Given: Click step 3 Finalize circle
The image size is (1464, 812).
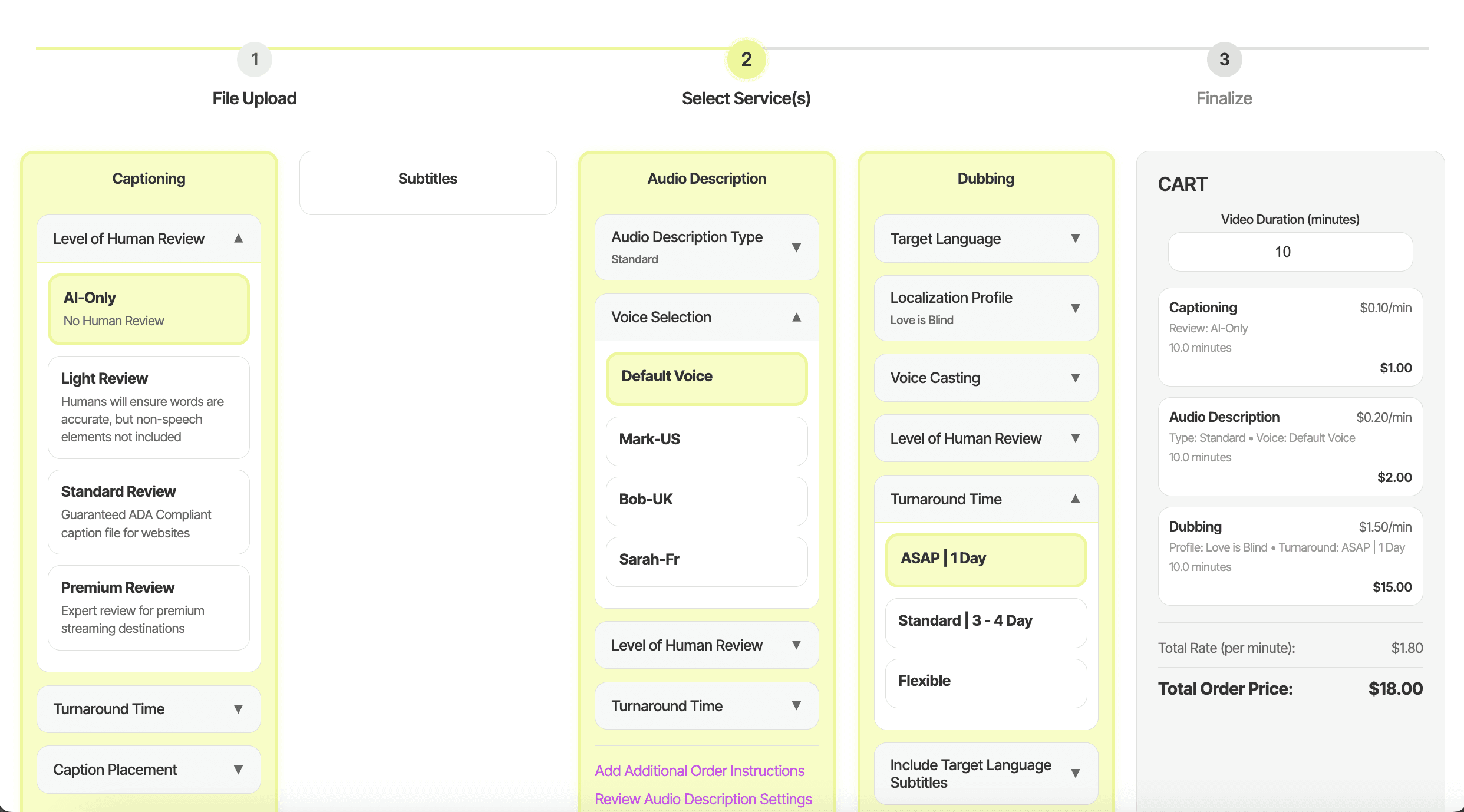Looking at the screenshot, I should 1224,59.
